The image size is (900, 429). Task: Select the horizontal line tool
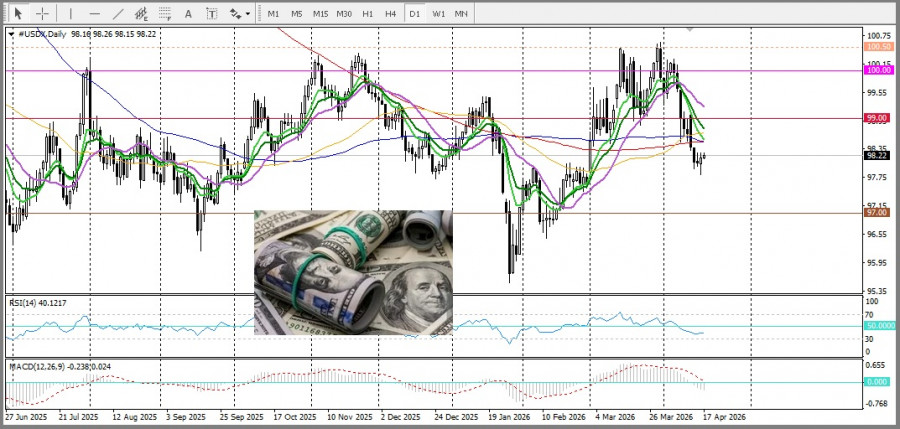[x=95, y=13]
